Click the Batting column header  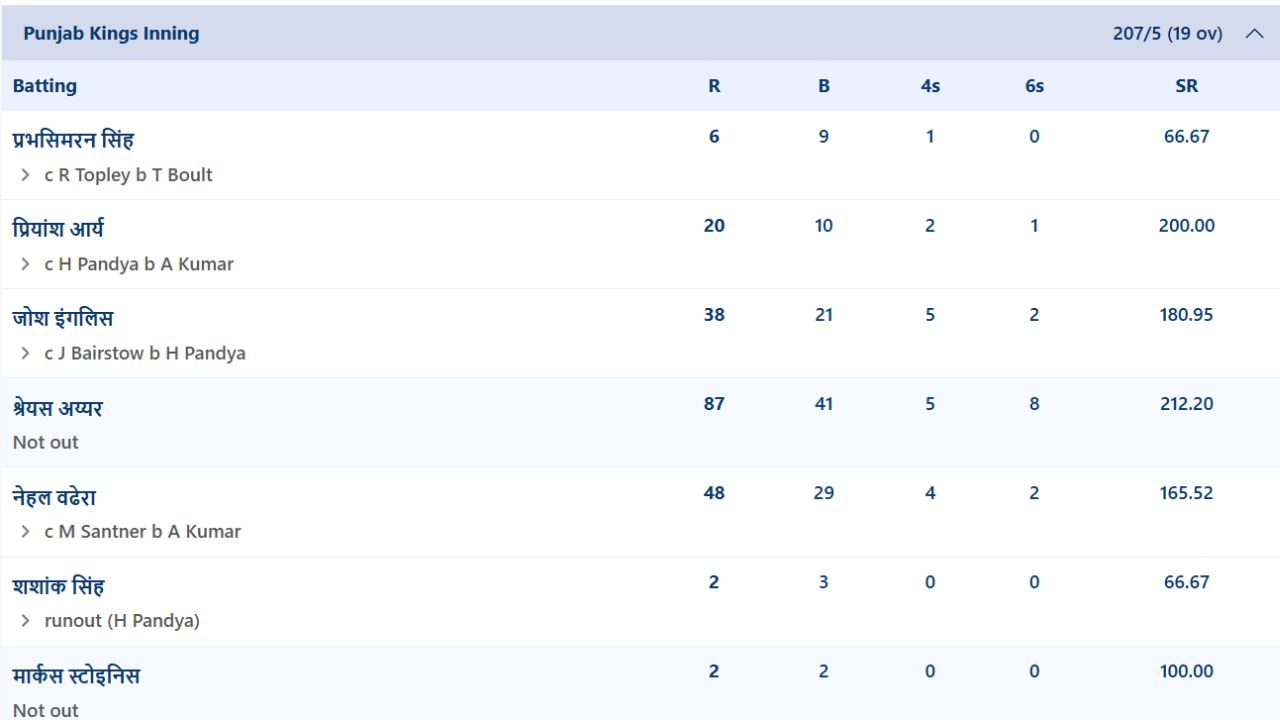(45, 86)
